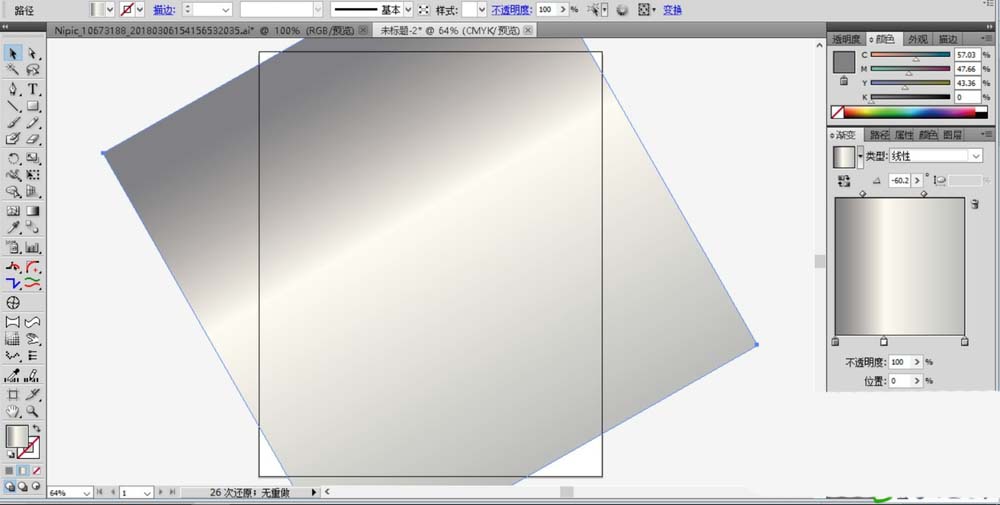The width and height of the screenshot is (1000, 505).
Task: Click the 变换 link
Action: pos(672,10)
